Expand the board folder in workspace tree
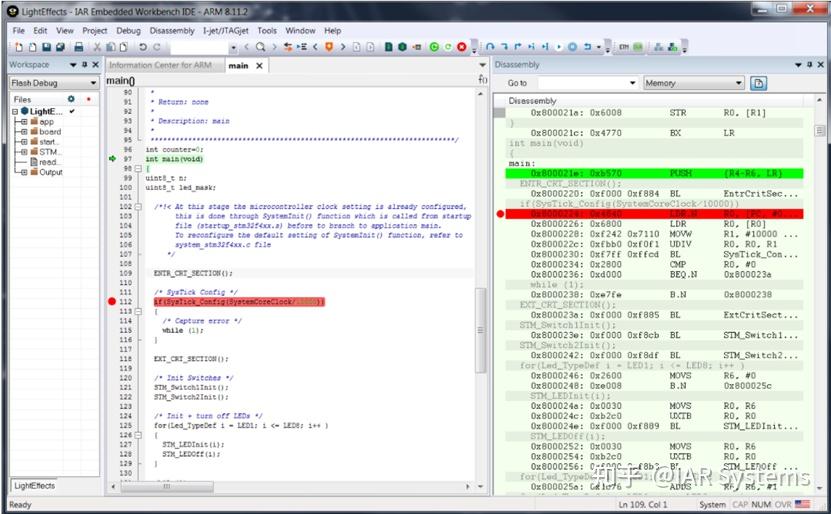 point(24,132)
